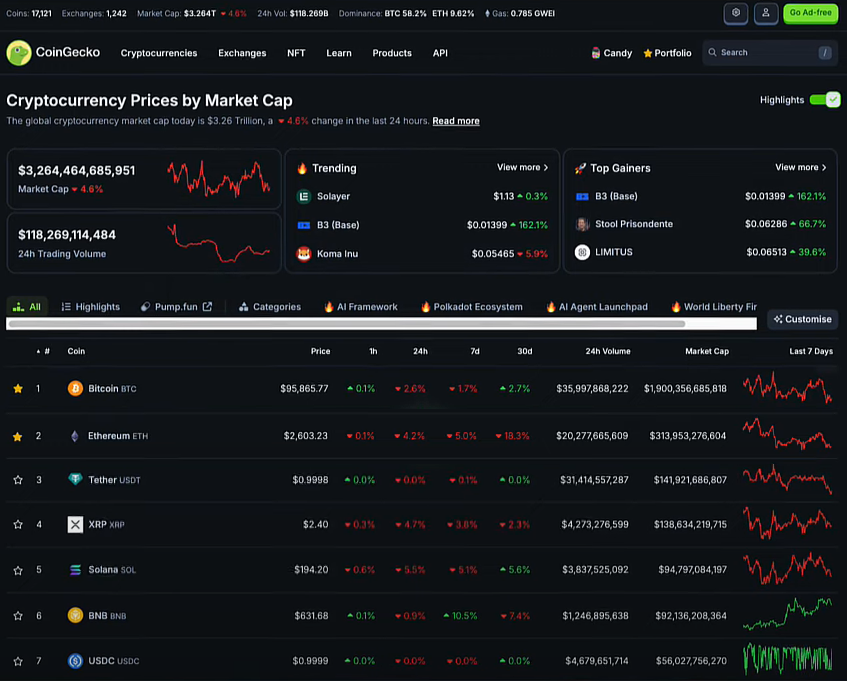Expand Top Gainers with View more
The width and height of the screenshot is (847, 681).
(x=800, y=168)
